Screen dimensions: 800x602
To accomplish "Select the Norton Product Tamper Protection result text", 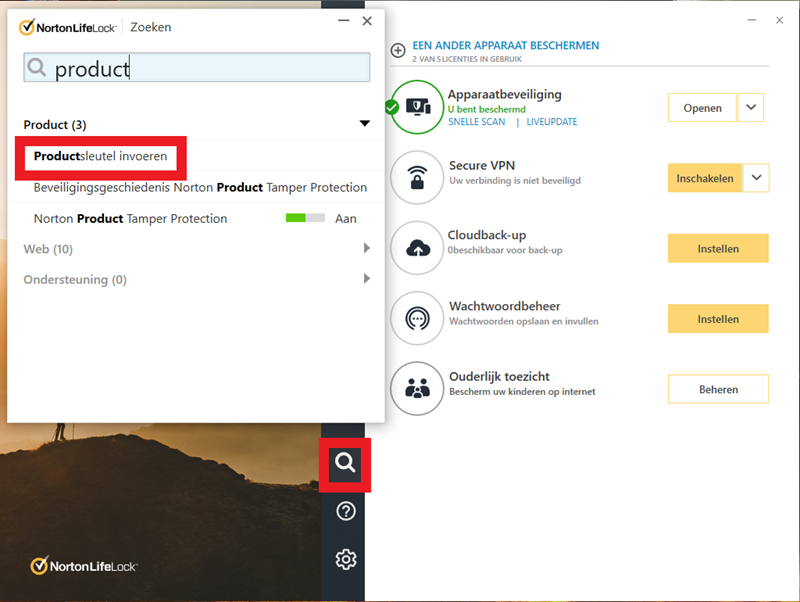I will point(130,218).
